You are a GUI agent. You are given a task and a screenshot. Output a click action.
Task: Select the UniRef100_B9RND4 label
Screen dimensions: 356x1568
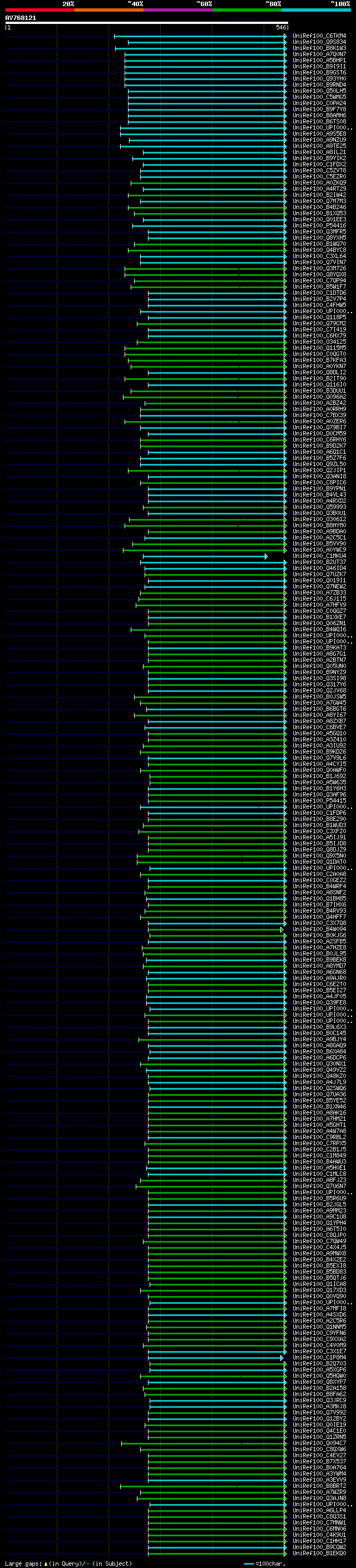(319, 85)
